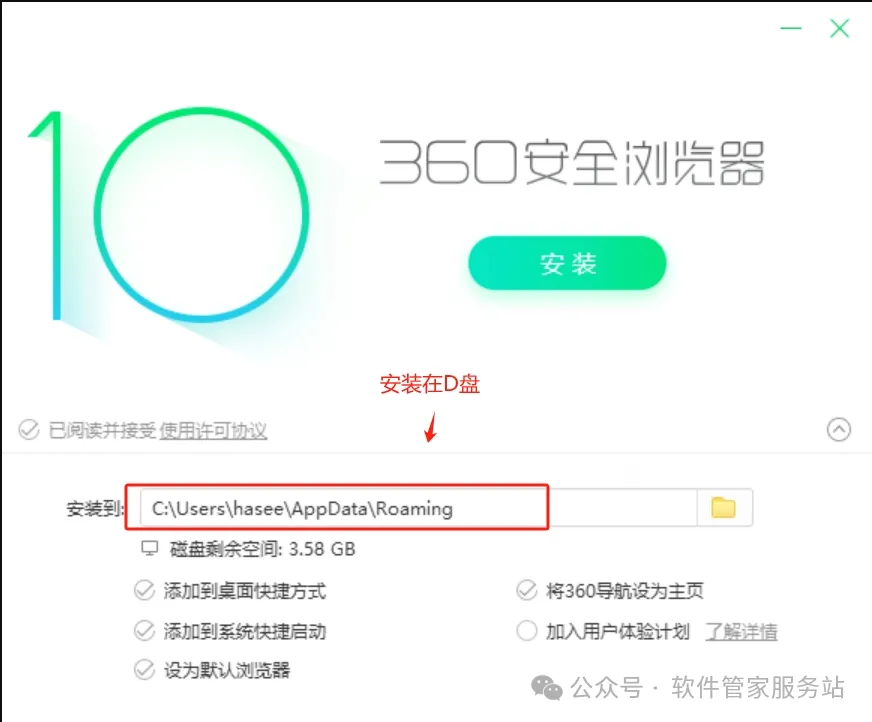This screenshot has width=872, height=722.
Task: Uncheck 设为默认浏览器 option
Action: [145, 670]
